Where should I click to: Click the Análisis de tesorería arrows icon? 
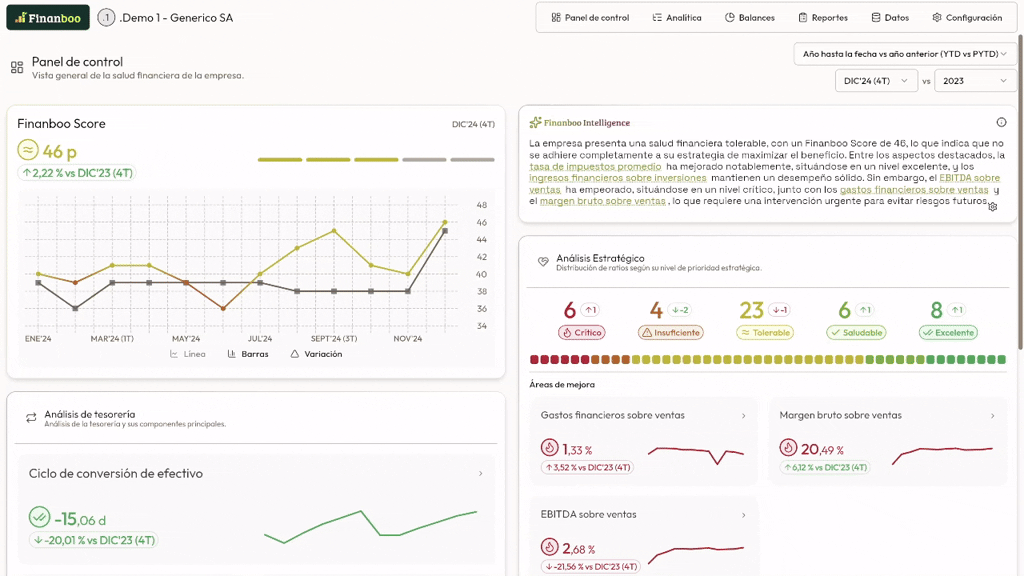coord(31,418)
